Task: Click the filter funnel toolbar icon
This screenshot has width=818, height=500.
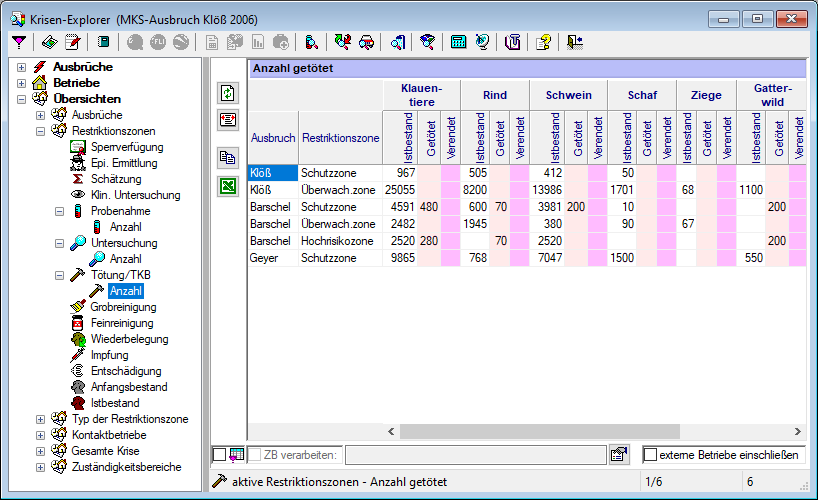Action: coord(19,42)
